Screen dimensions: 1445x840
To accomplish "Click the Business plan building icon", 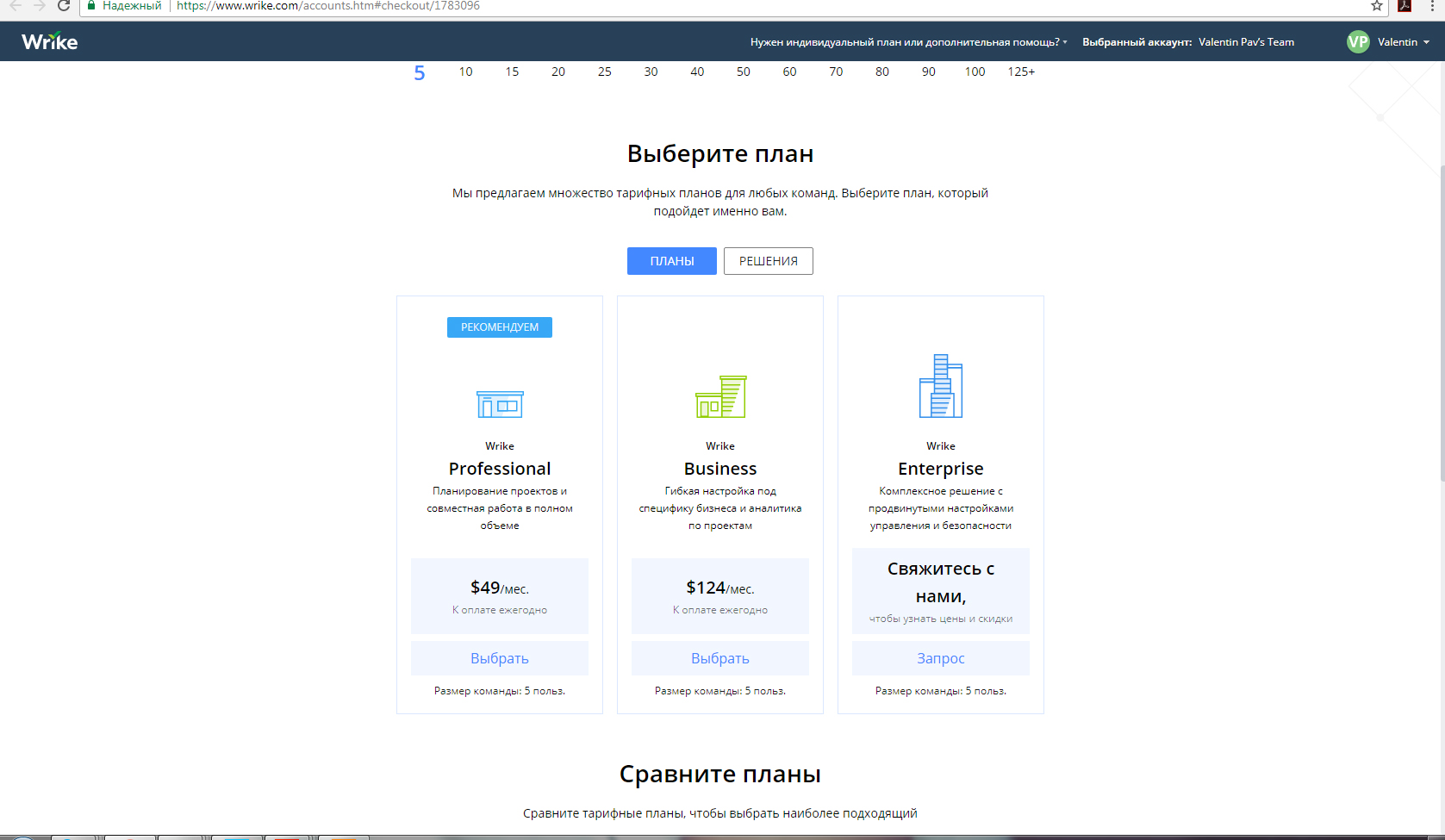I will pyautogui.click(x=720, y=397).
